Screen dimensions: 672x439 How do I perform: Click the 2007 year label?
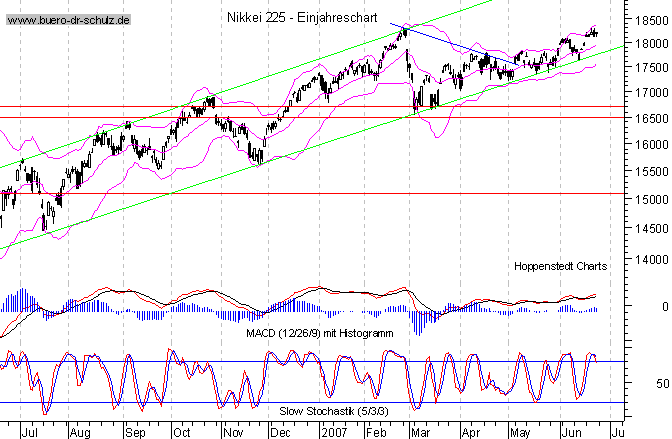point(334,432)
